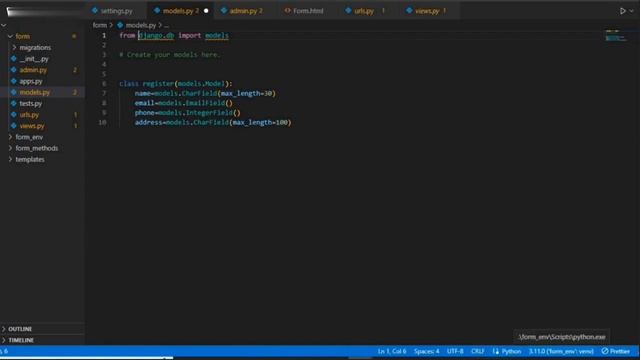Select language mode Python in status bar
This screenshot has width=640, height=360.
511,351
